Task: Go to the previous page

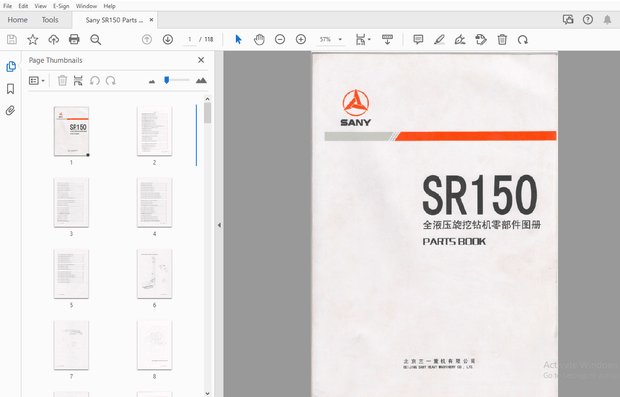Action: (x=147, y=40)
